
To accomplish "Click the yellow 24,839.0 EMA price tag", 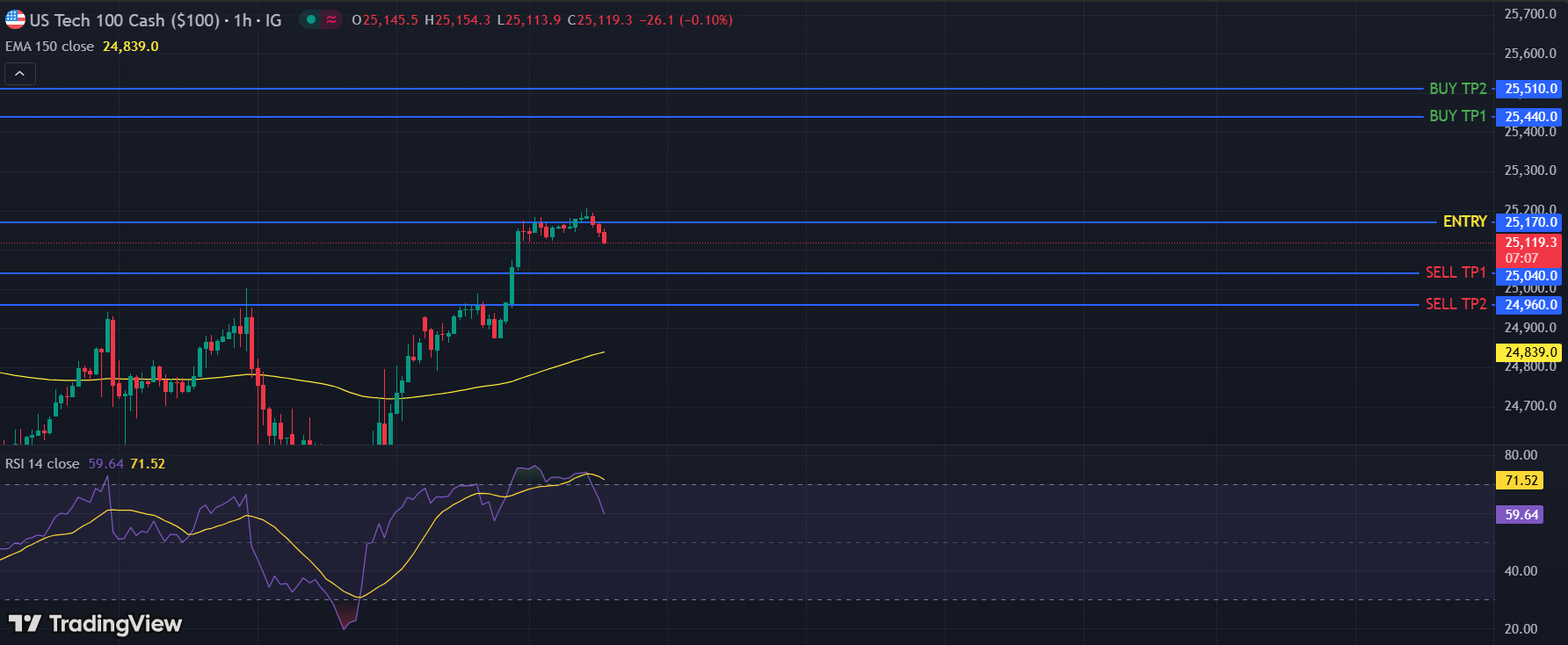I will (x=1529, y=352).
